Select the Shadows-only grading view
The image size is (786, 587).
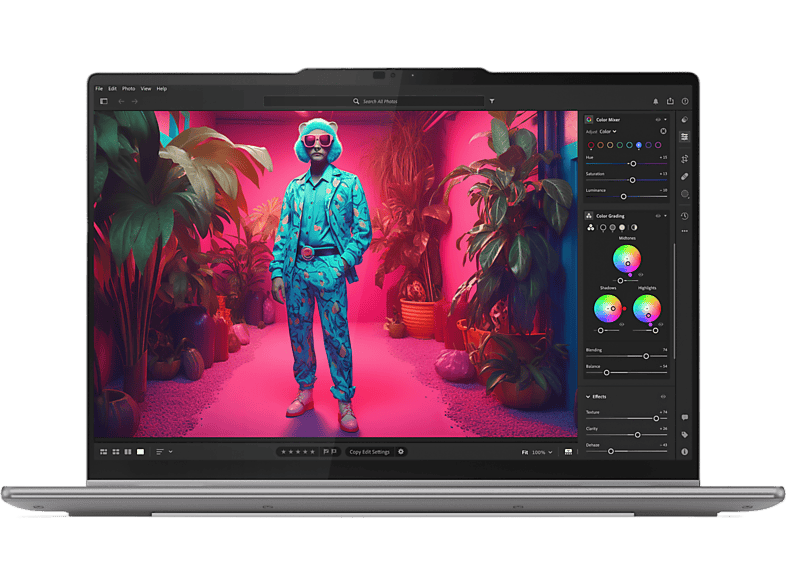pos(603,228)
